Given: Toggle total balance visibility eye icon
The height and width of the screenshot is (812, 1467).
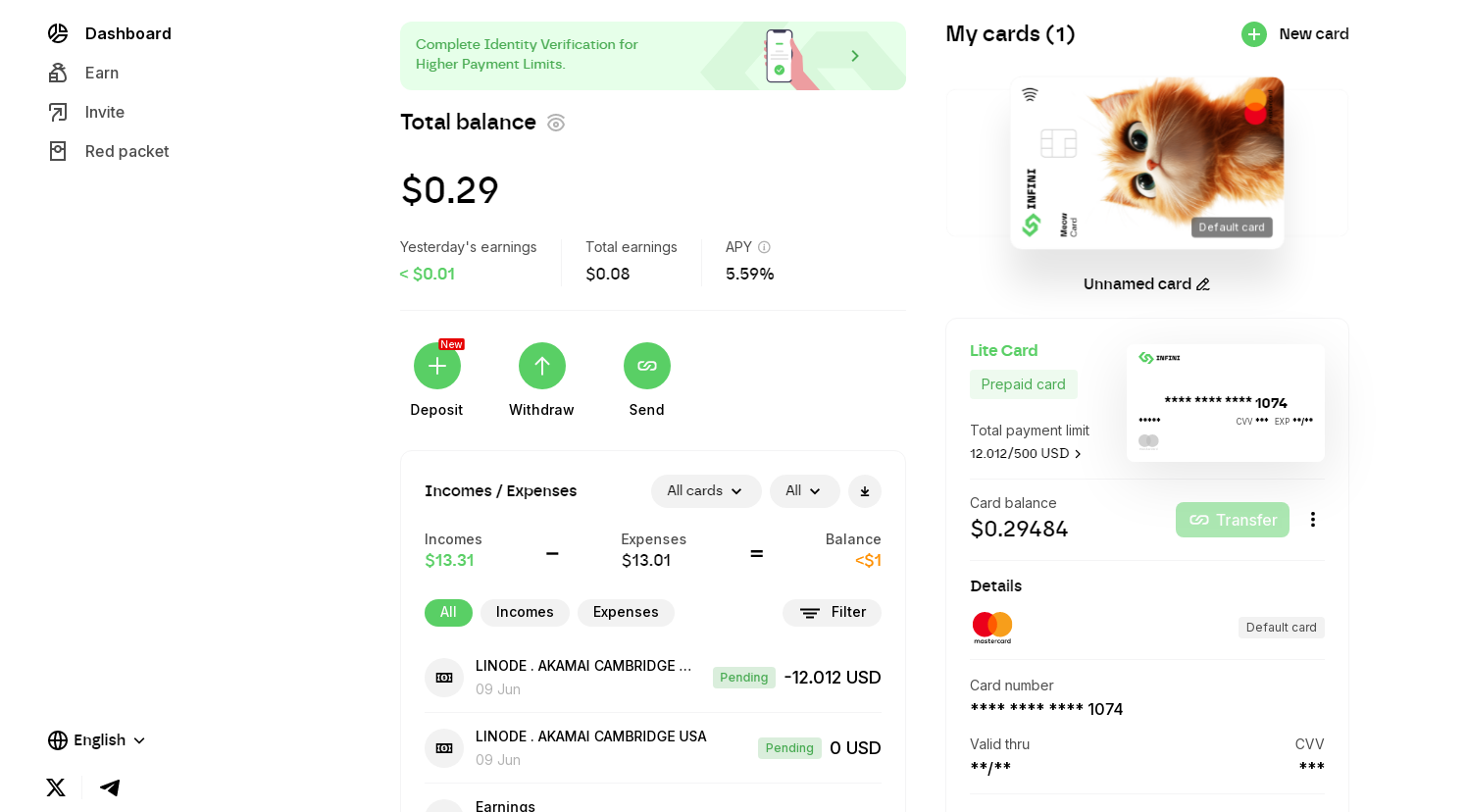Looking at the screenshot, I should pyautogui.click(x=556, y=123).
